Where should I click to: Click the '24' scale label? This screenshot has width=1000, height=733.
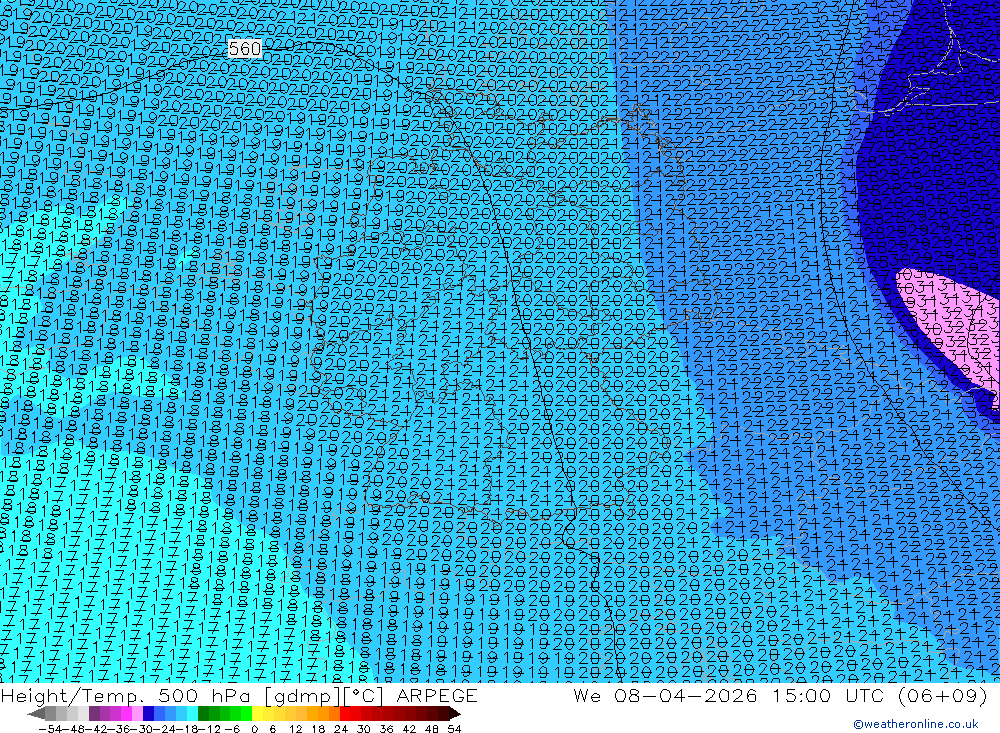coord(341,729)
